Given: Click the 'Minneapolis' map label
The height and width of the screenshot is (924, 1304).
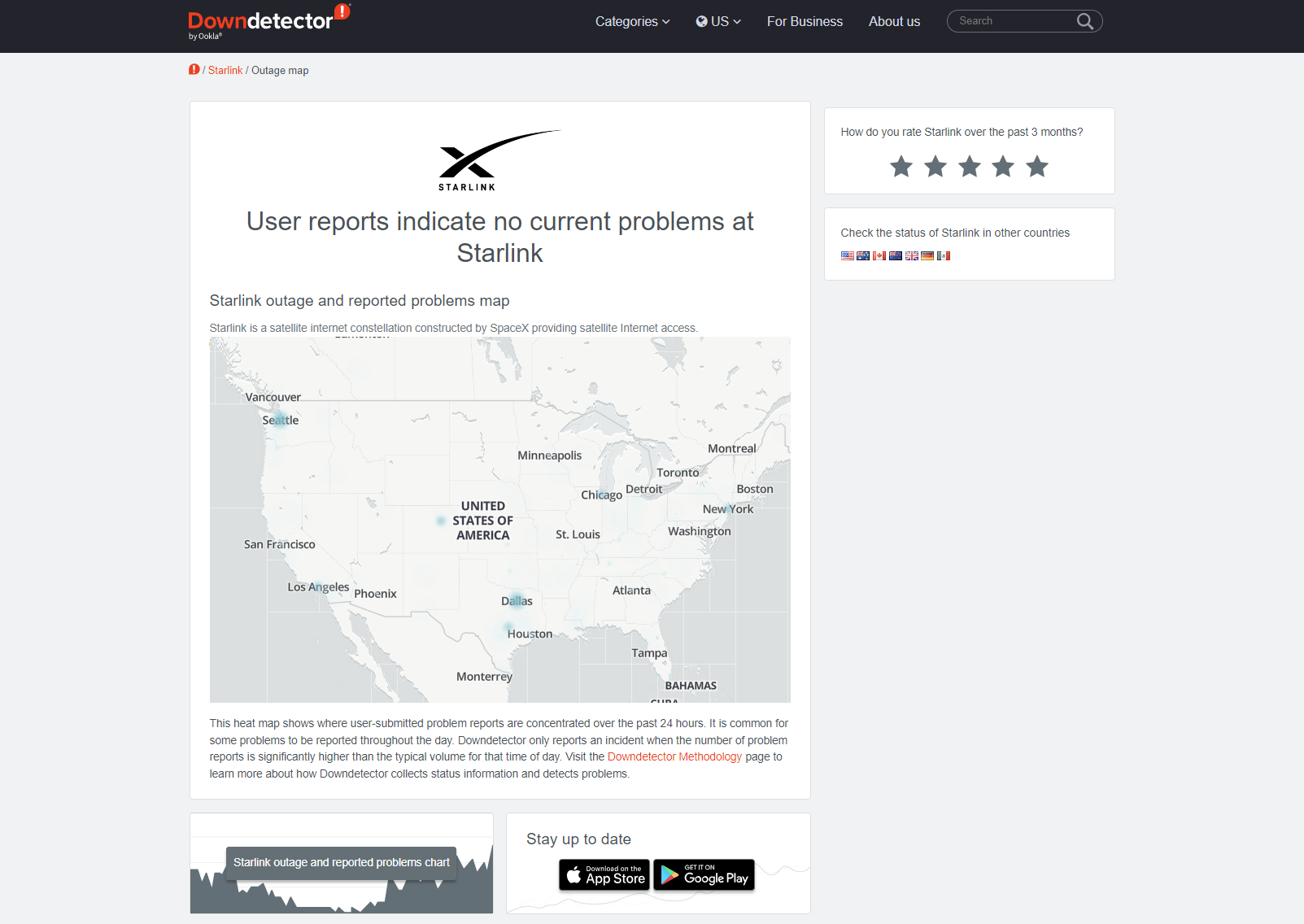Looking at the screenshot, I should [x=550, y=455].
